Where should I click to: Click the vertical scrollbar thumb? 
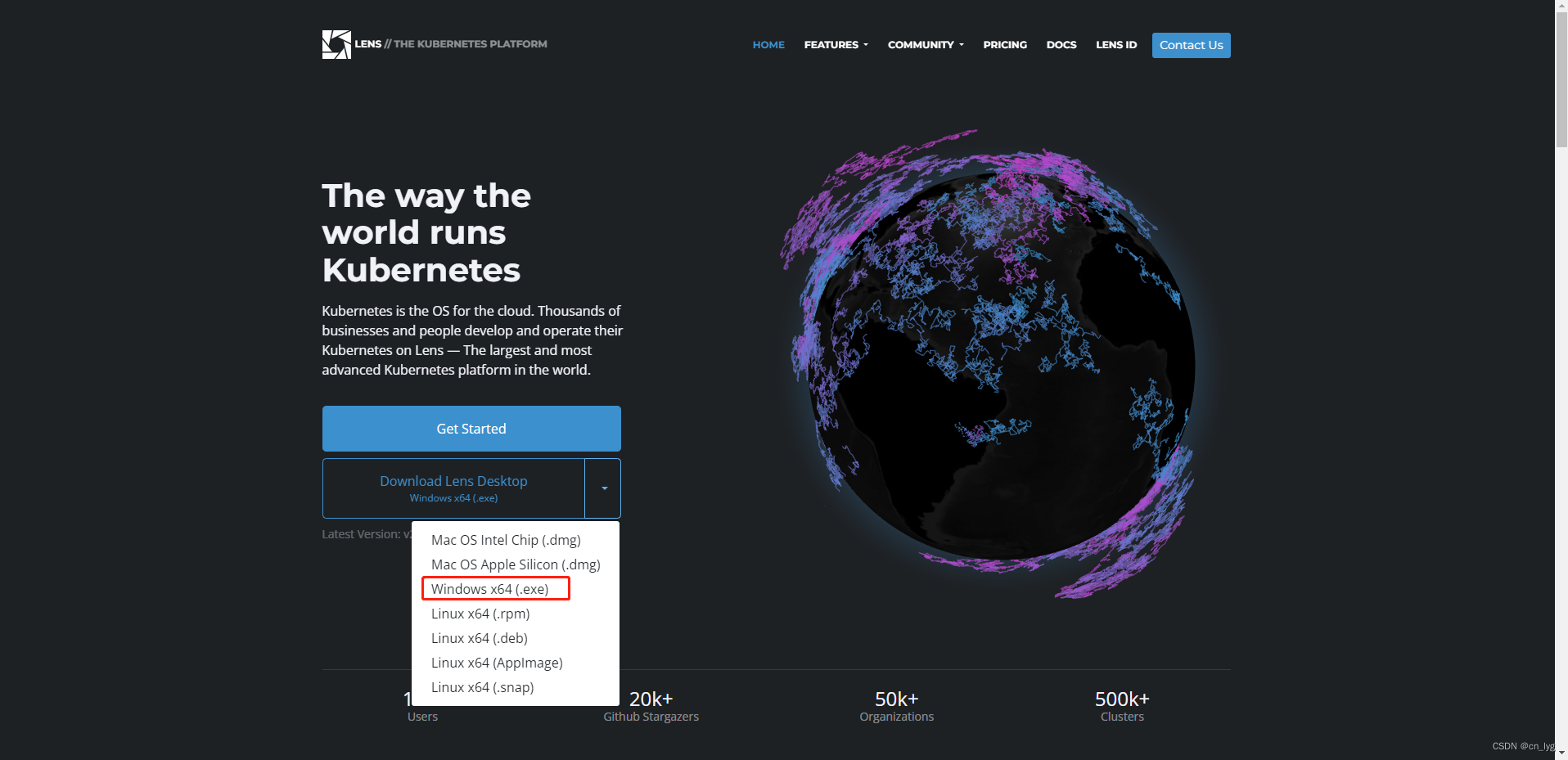pyautogui.click(x=1561, y=80)
